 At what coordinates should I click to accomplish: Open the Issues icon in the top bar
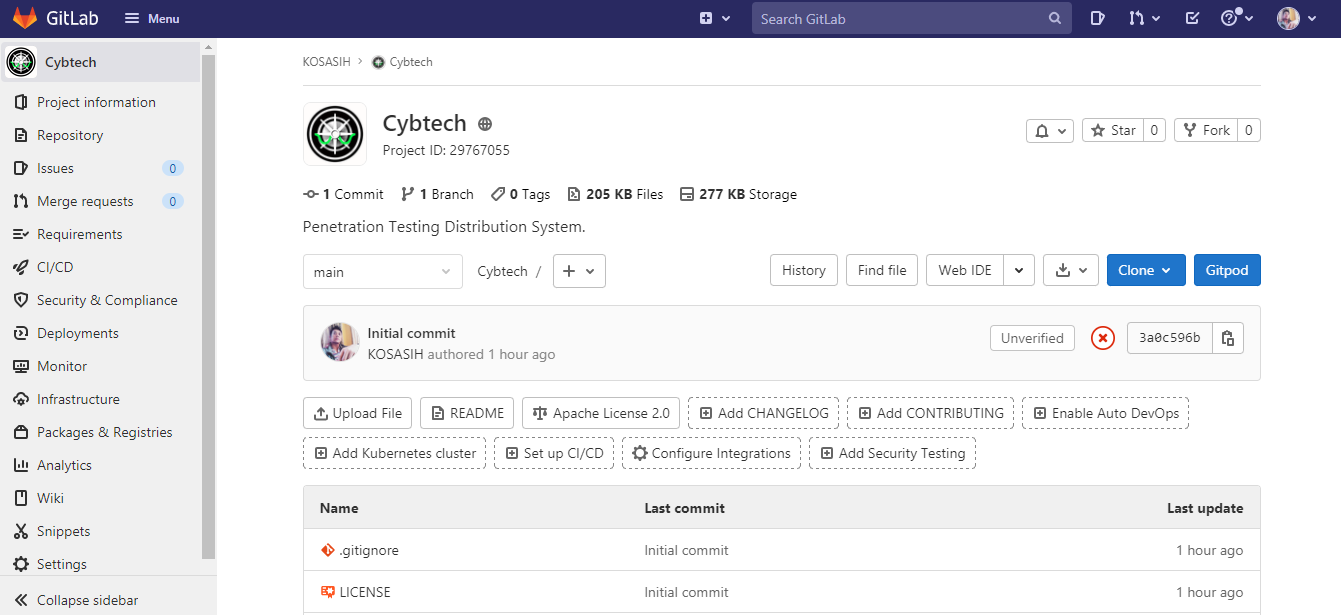(x=1097, y=18)
